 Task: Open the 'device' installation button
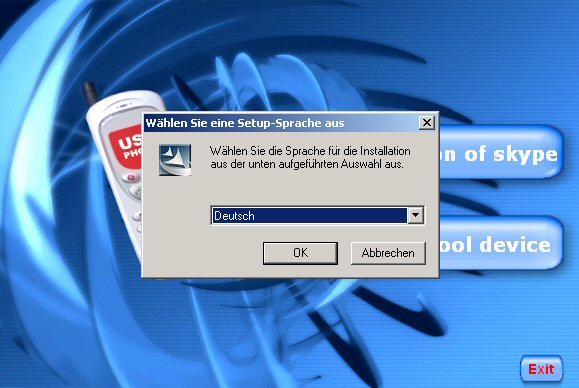(x=500, y=243)
